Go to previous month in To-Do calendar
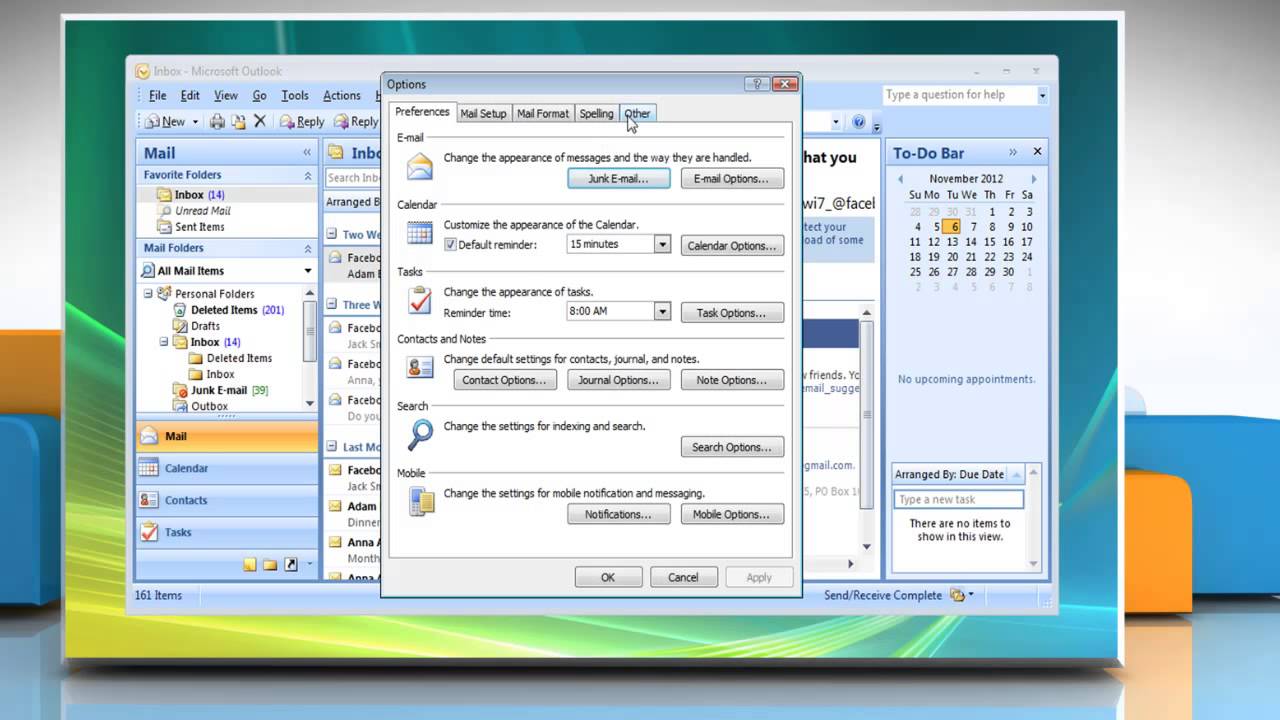1280x720 pixels. [900, 179]
